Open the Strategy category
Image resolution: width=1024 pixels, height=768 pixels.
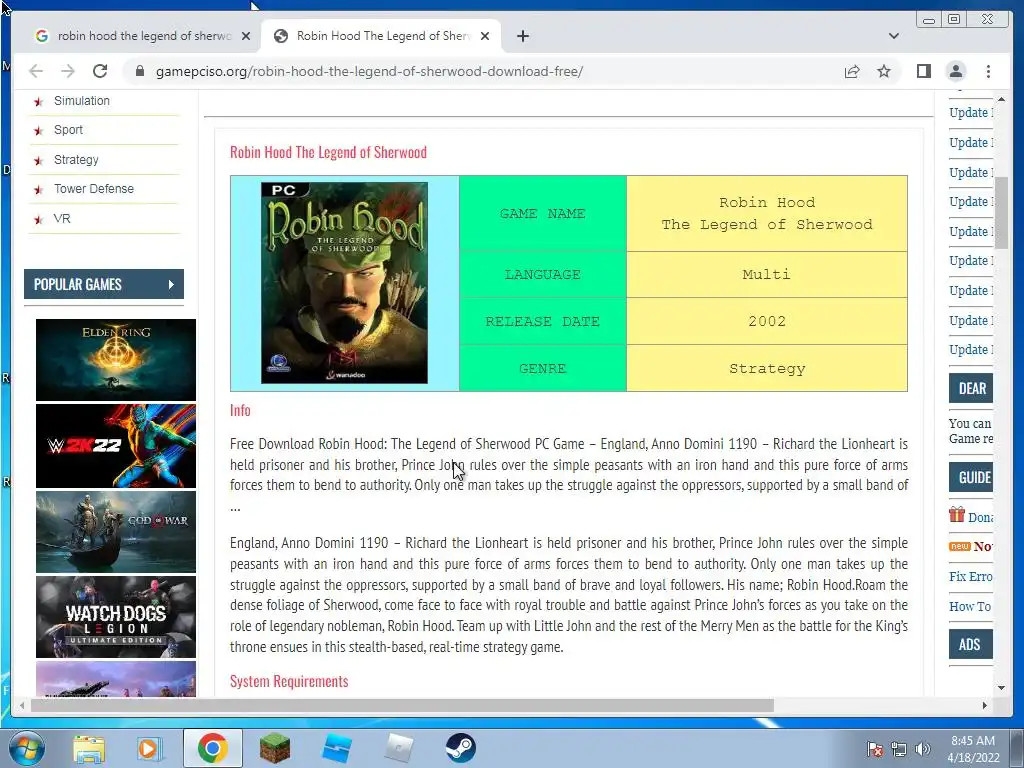76,159
